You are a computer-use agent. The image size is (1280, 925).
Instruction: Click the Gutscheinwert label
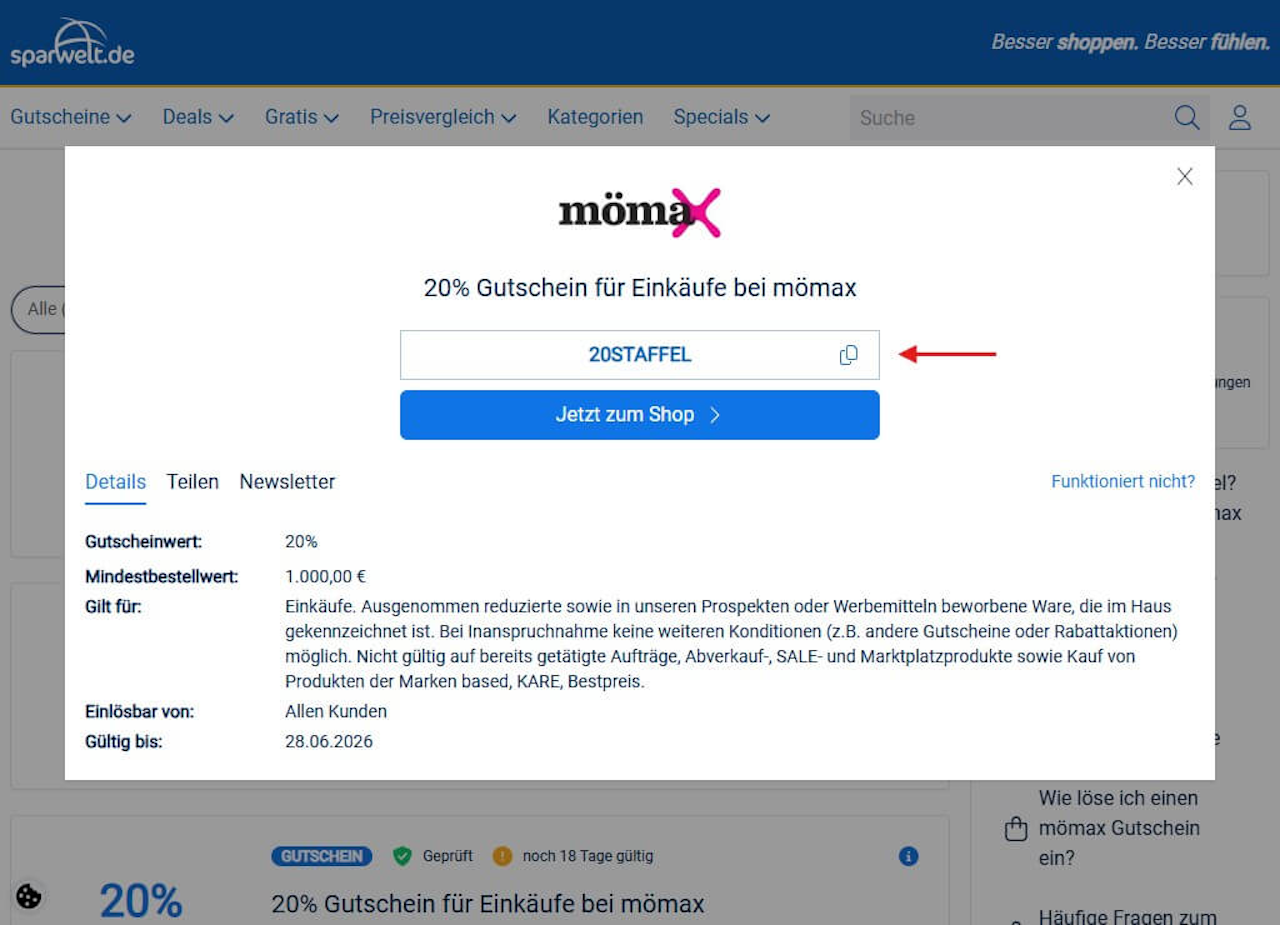coord(144,542)
